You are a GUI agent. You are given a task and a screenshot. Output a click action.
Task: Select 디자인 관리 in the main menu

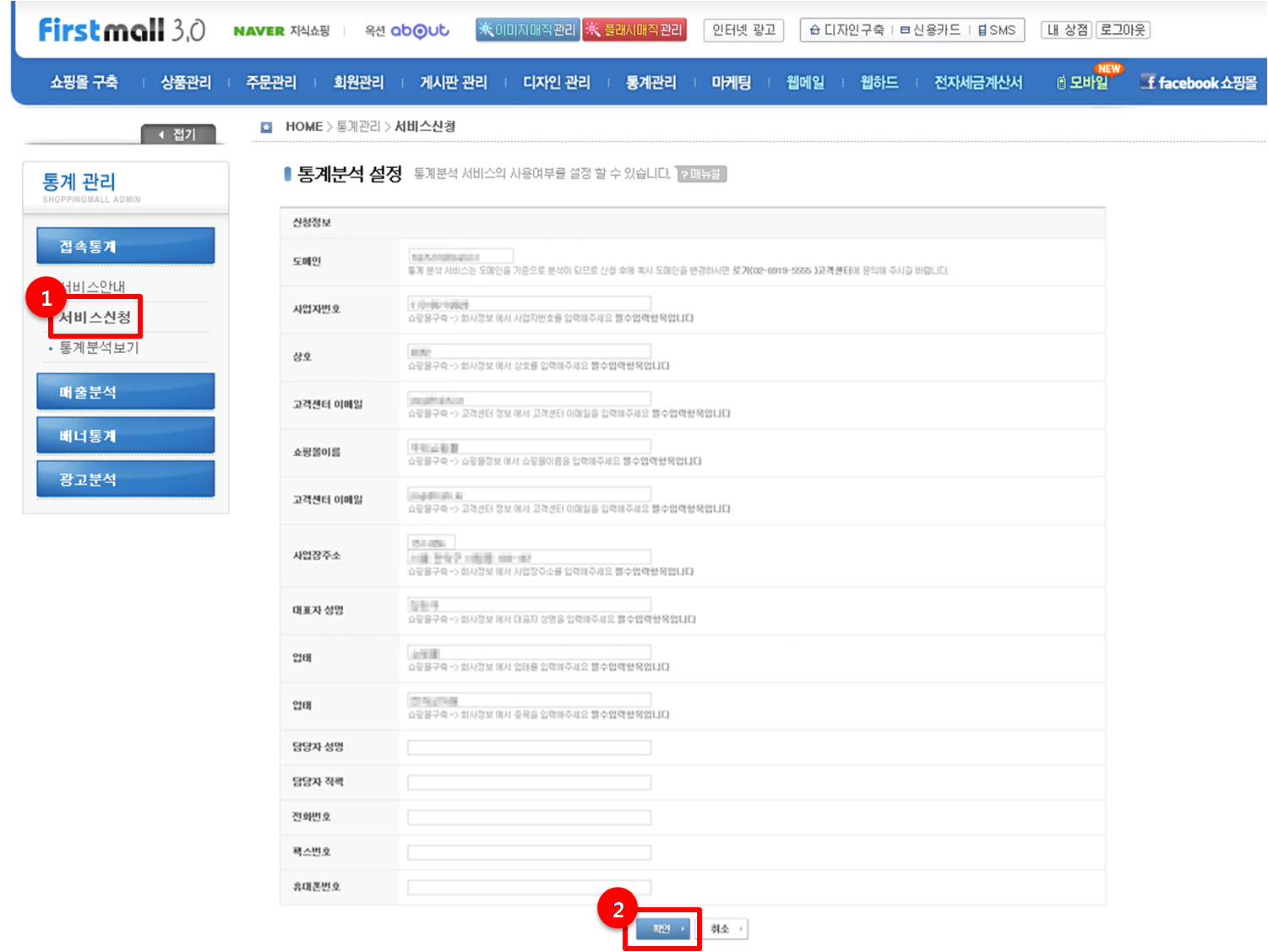pyautogui.click(x=556, y=83)
